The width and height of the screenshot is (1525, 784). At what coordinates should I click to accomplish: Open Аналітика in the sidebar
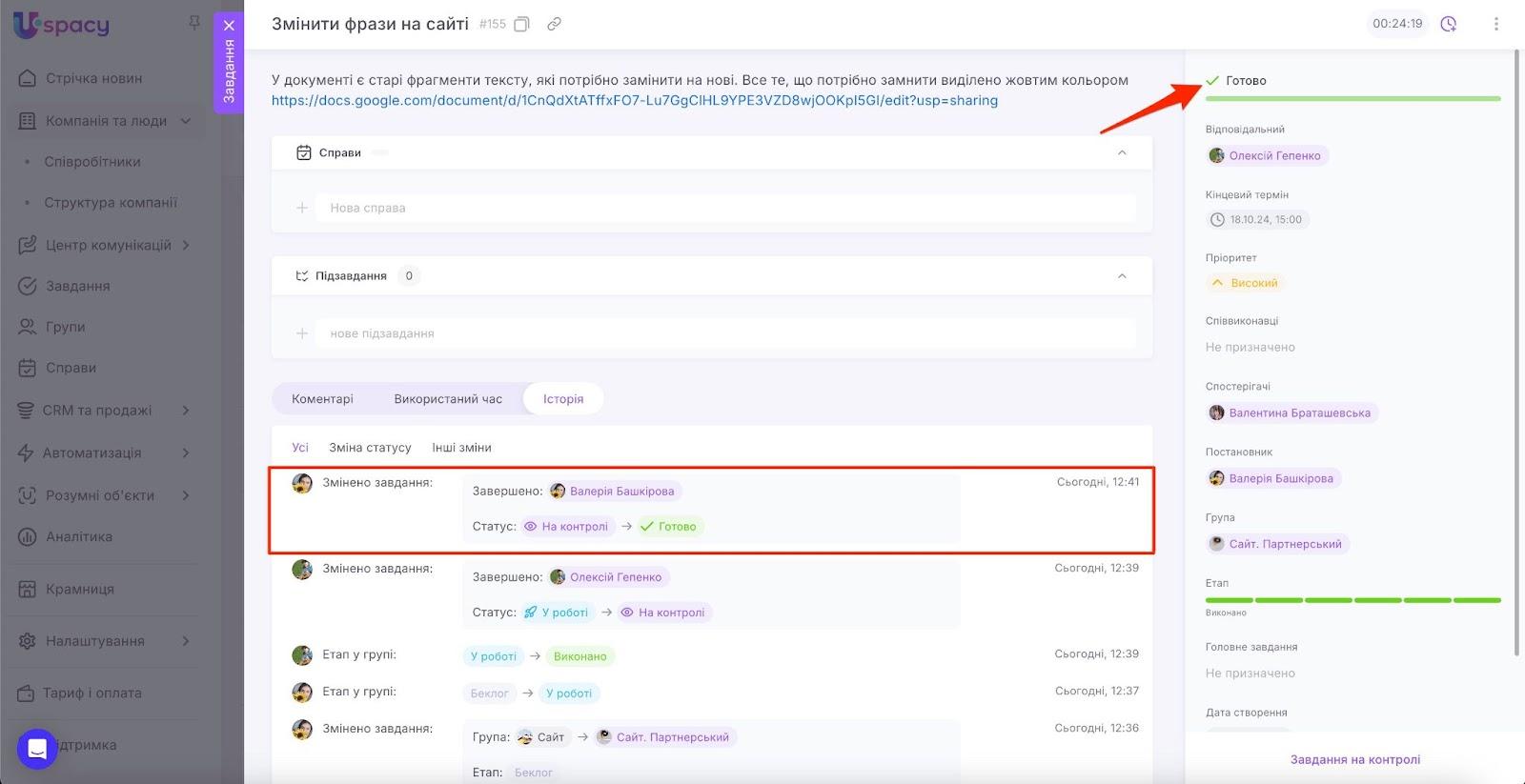[x=79, y=536]
